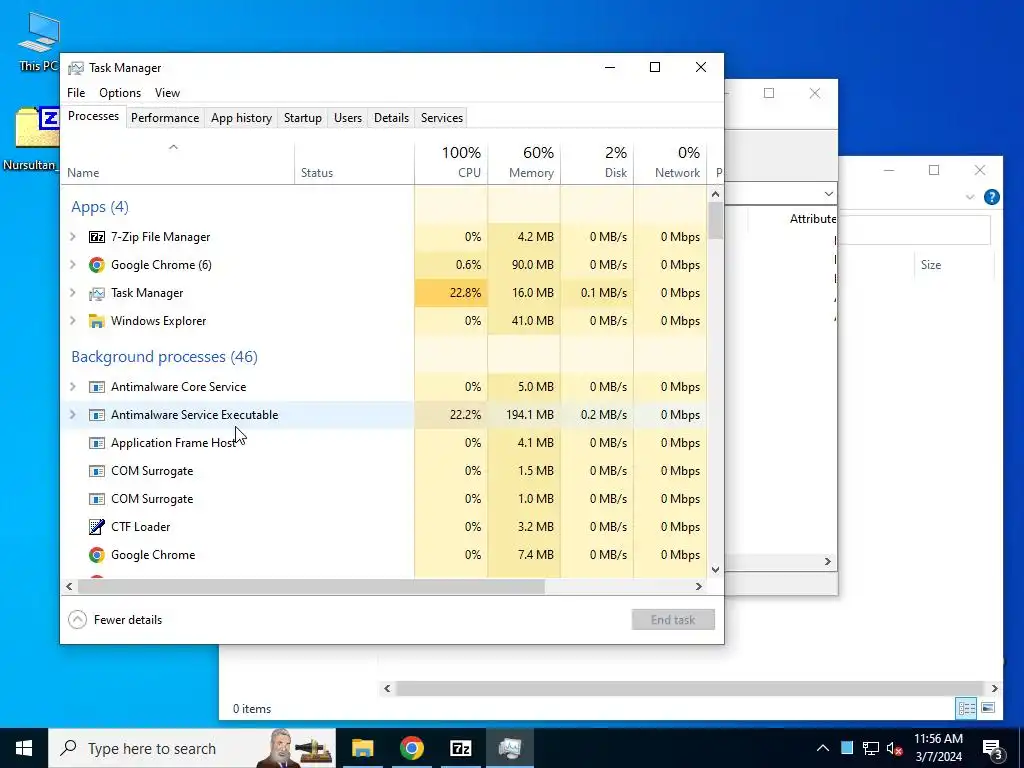1024x768 pixels.
Task: Click the taskbar search box
Action: click(x=192, y=748)
